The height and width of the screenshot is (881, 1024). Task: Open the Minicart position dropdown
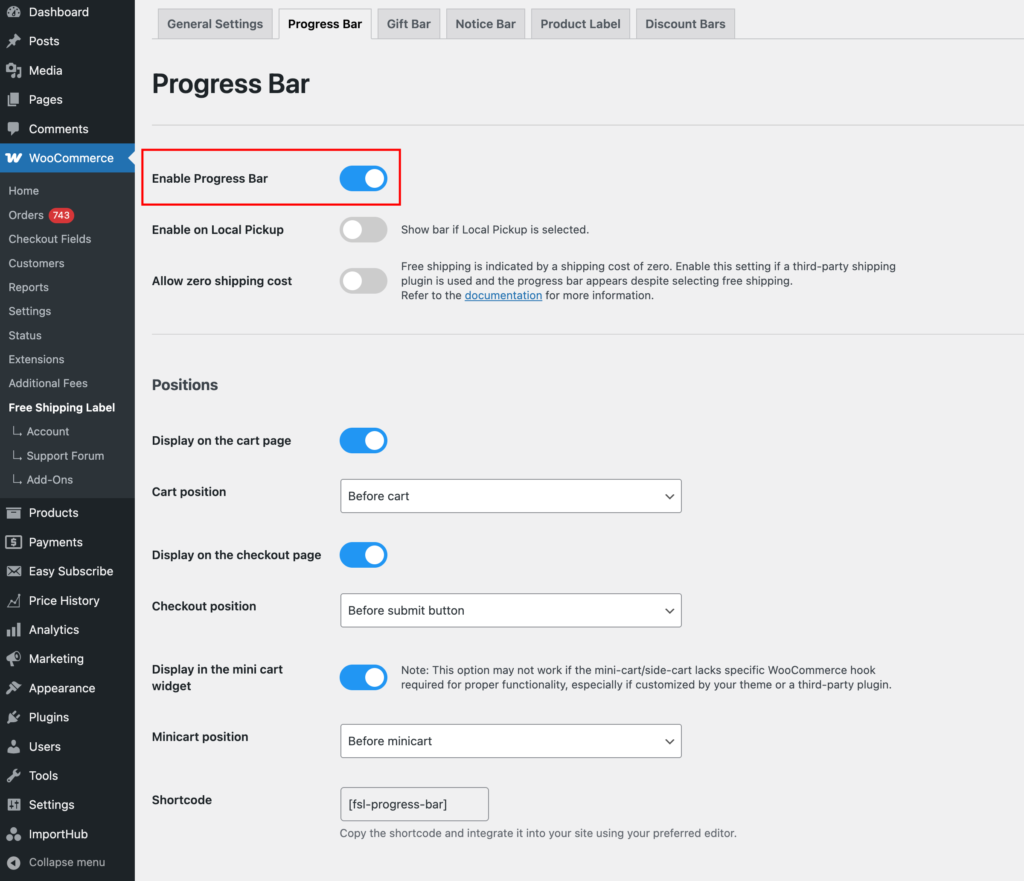(510, 741)
